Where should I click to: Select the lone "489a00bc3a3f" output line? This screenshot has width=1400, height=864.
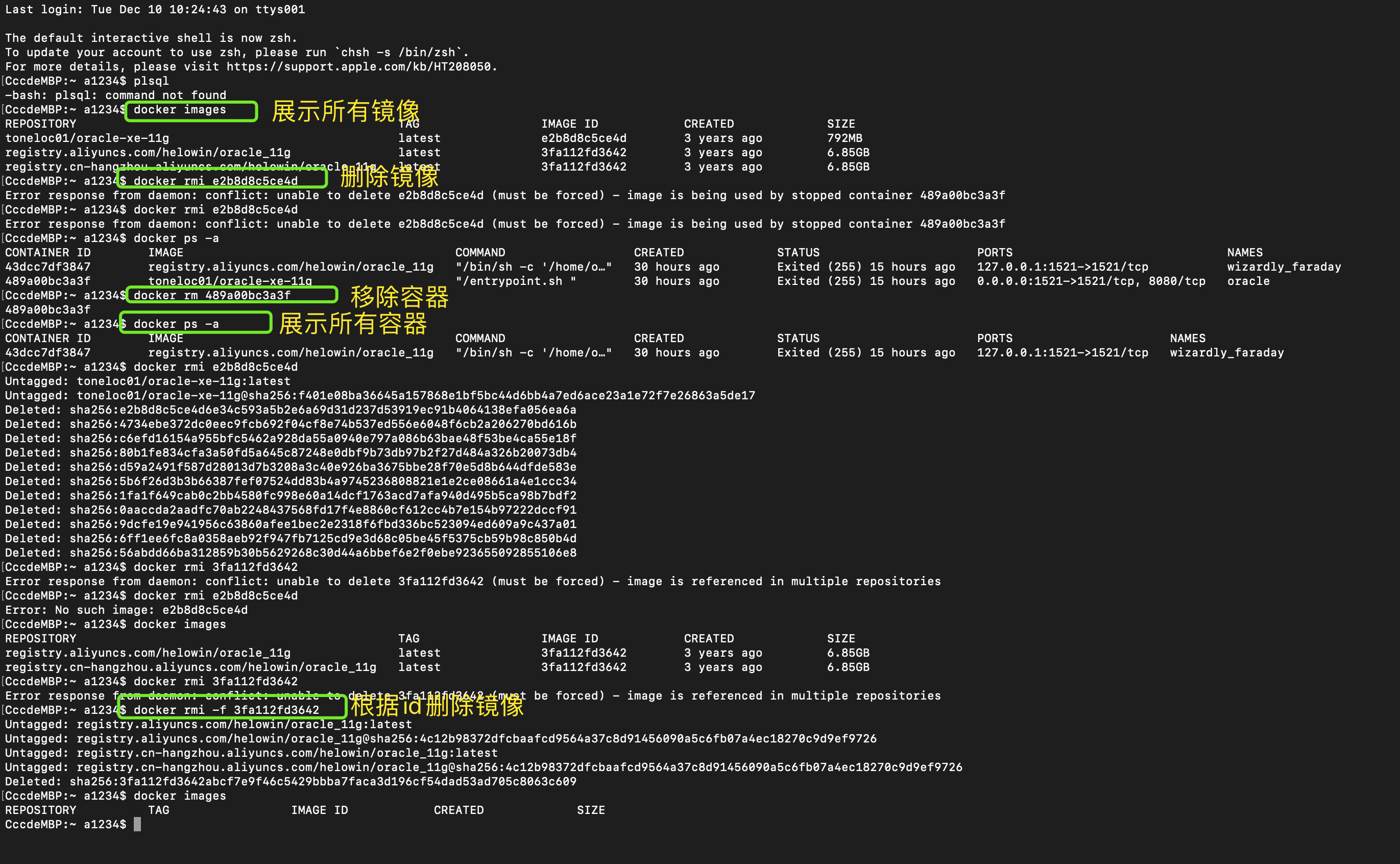(48, 309)
